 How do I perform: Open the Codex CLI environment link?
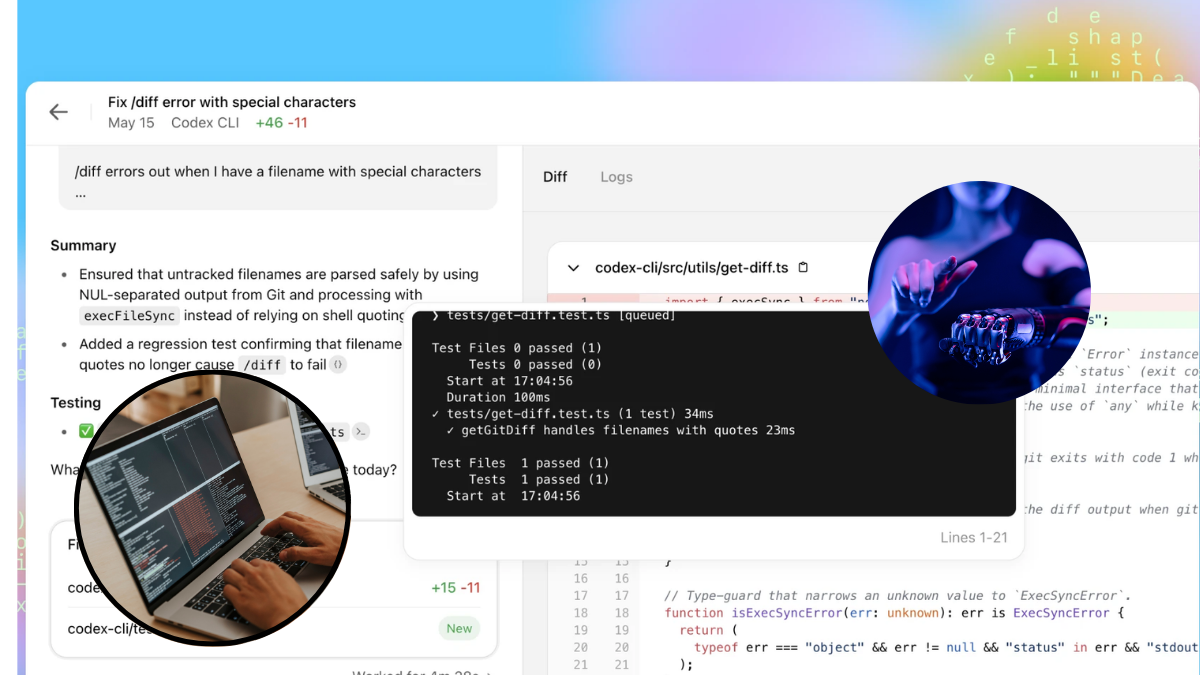pyautogui.click(x=204, y=122)
